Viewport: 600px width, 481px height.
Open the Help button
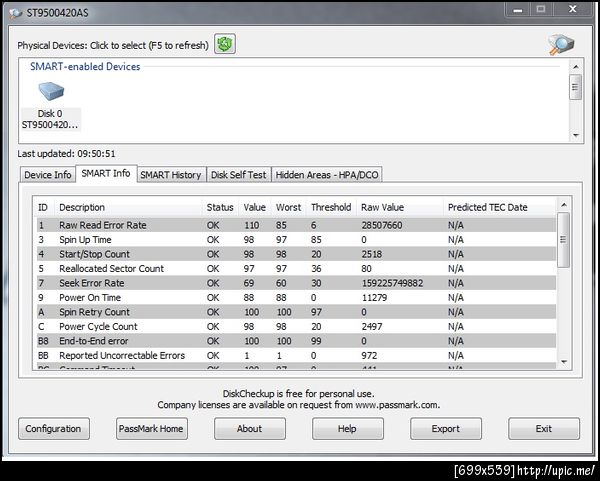coord(347,429)
